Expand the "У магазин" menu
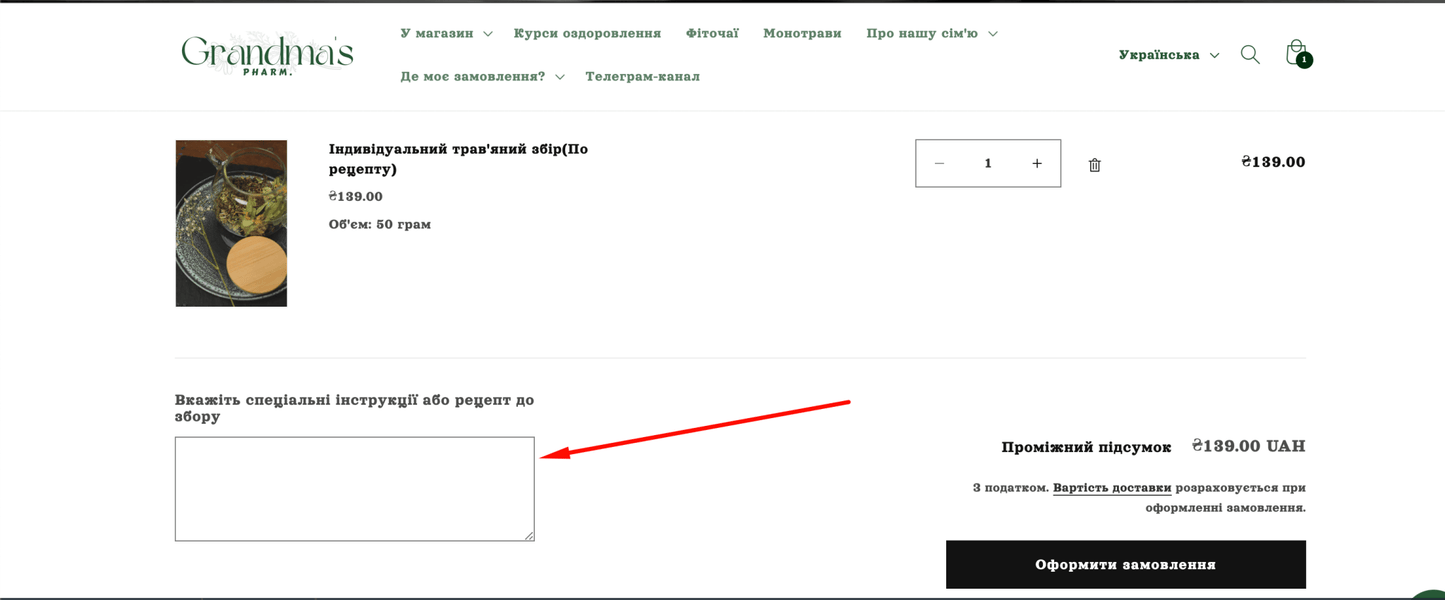 tap(446, 34)
